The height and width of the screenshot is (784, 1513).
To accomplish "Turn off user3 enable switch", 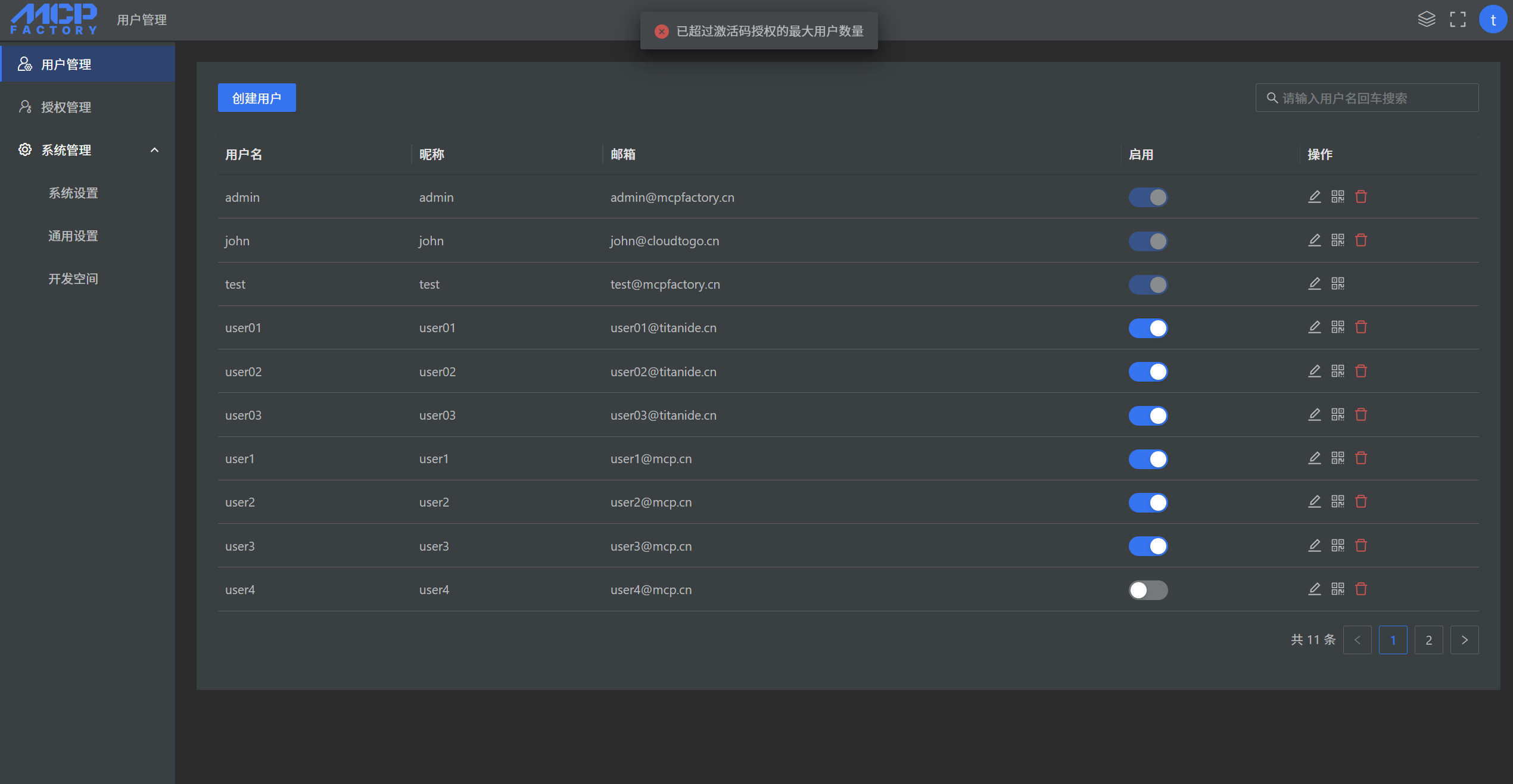I will pyautogui.click(x=1147, y=546).
